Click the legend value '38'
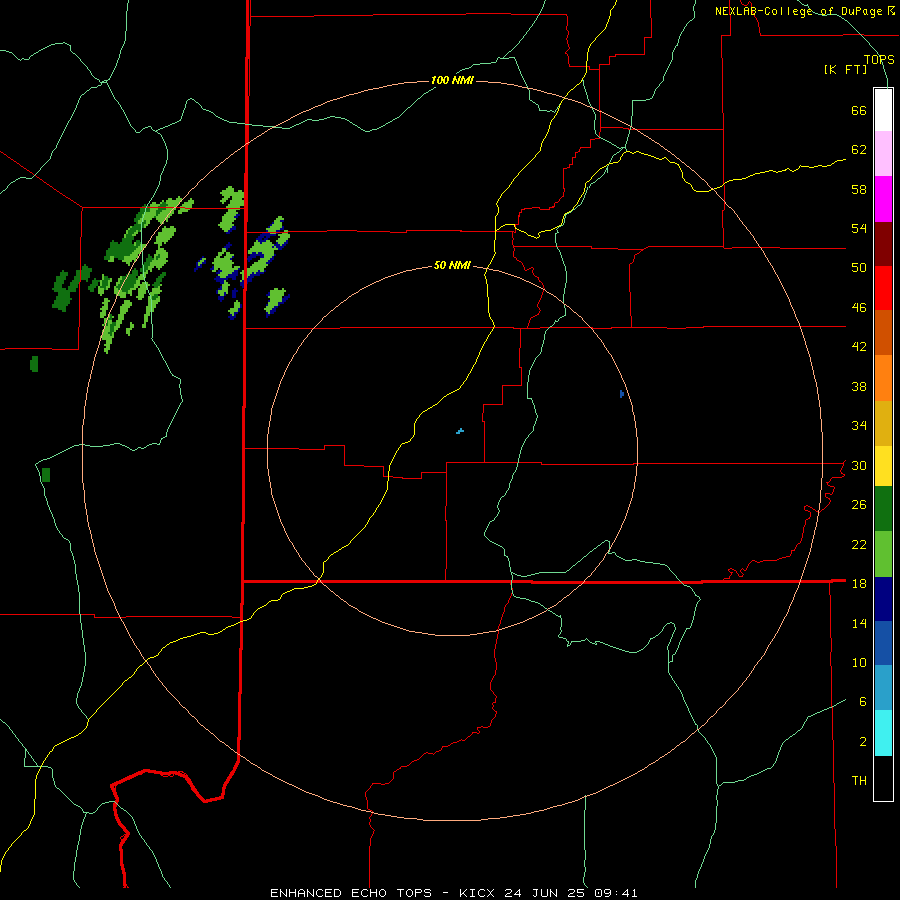900x900 pixels. (x=859, y=386)
